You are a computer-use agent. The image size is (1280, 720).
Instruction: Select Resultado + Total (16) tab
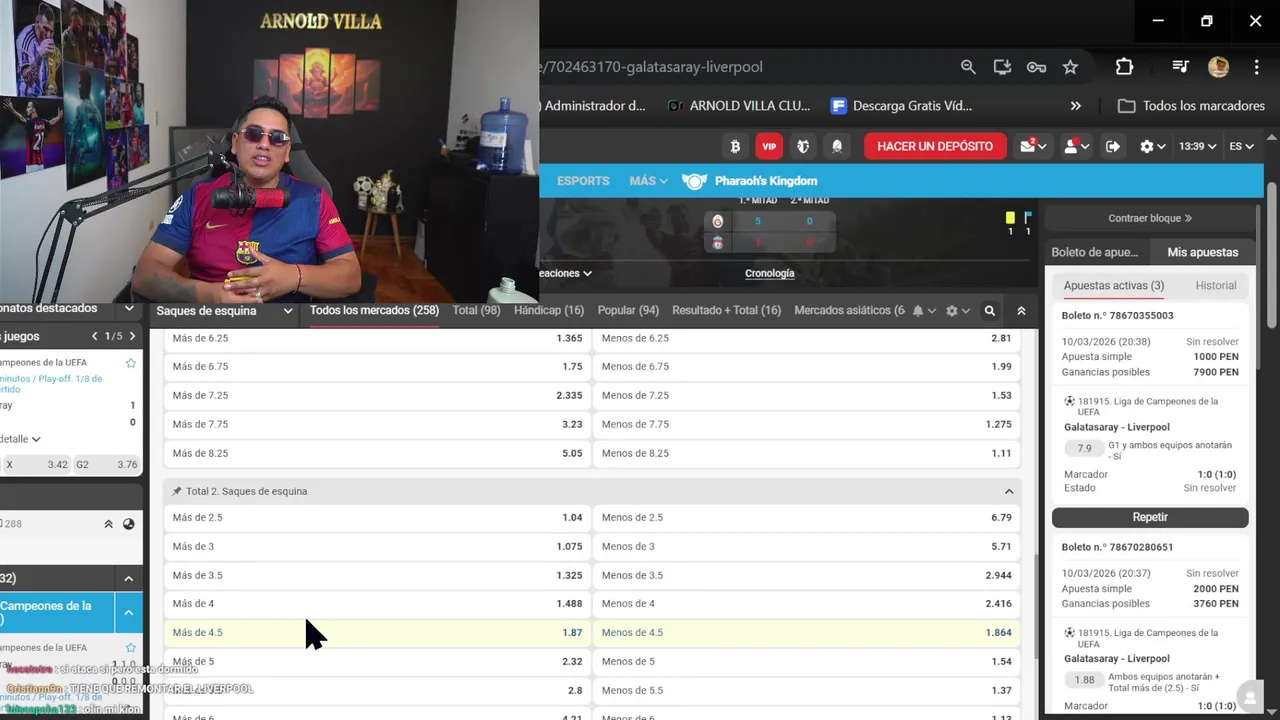point(726,311)
